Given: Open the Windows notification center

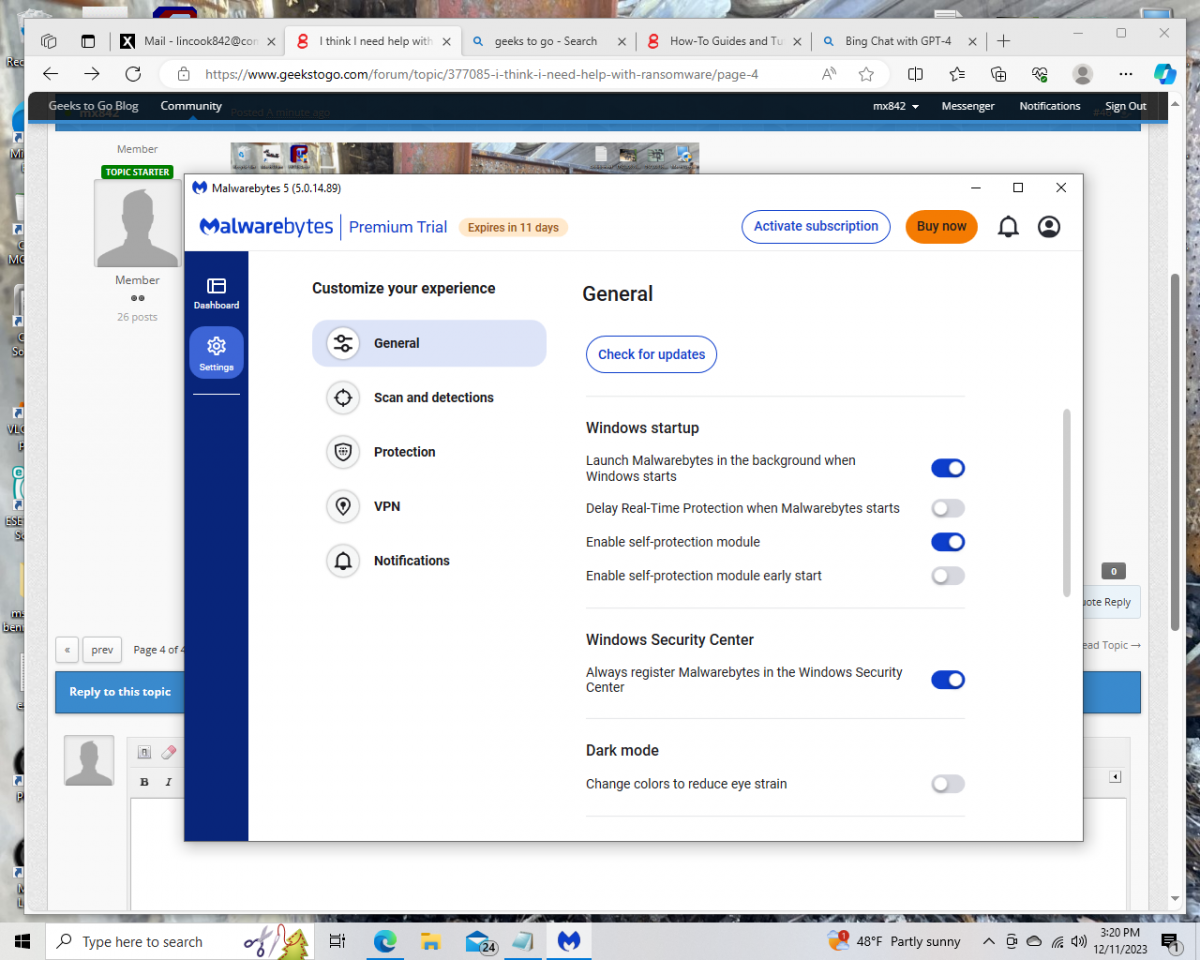Looking at the screenshot, I should [1169, 941].
